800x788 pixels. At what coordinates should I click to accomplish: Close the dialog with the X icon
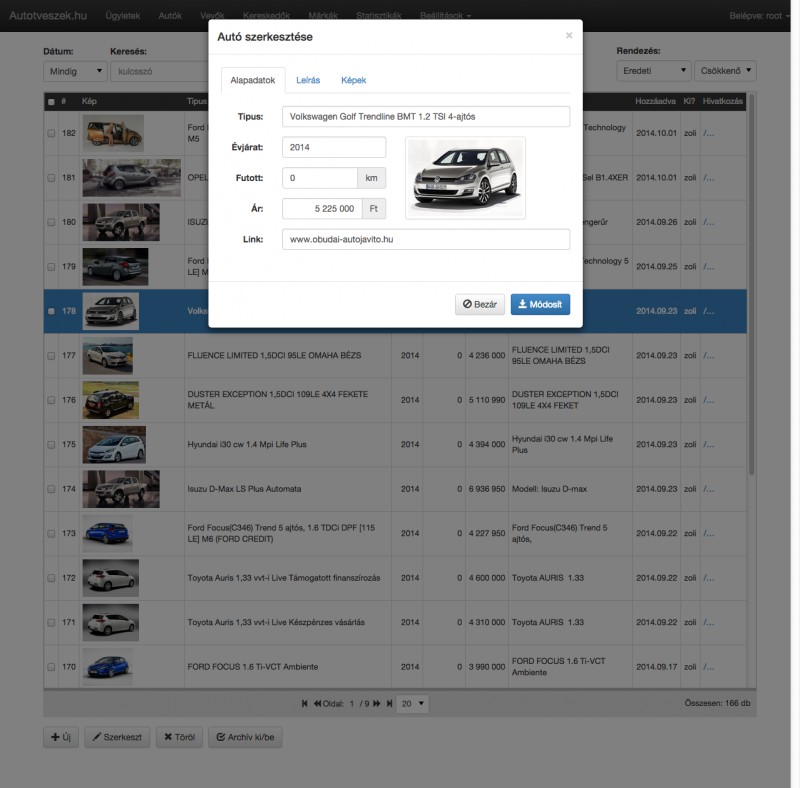(x=569, y=35)
